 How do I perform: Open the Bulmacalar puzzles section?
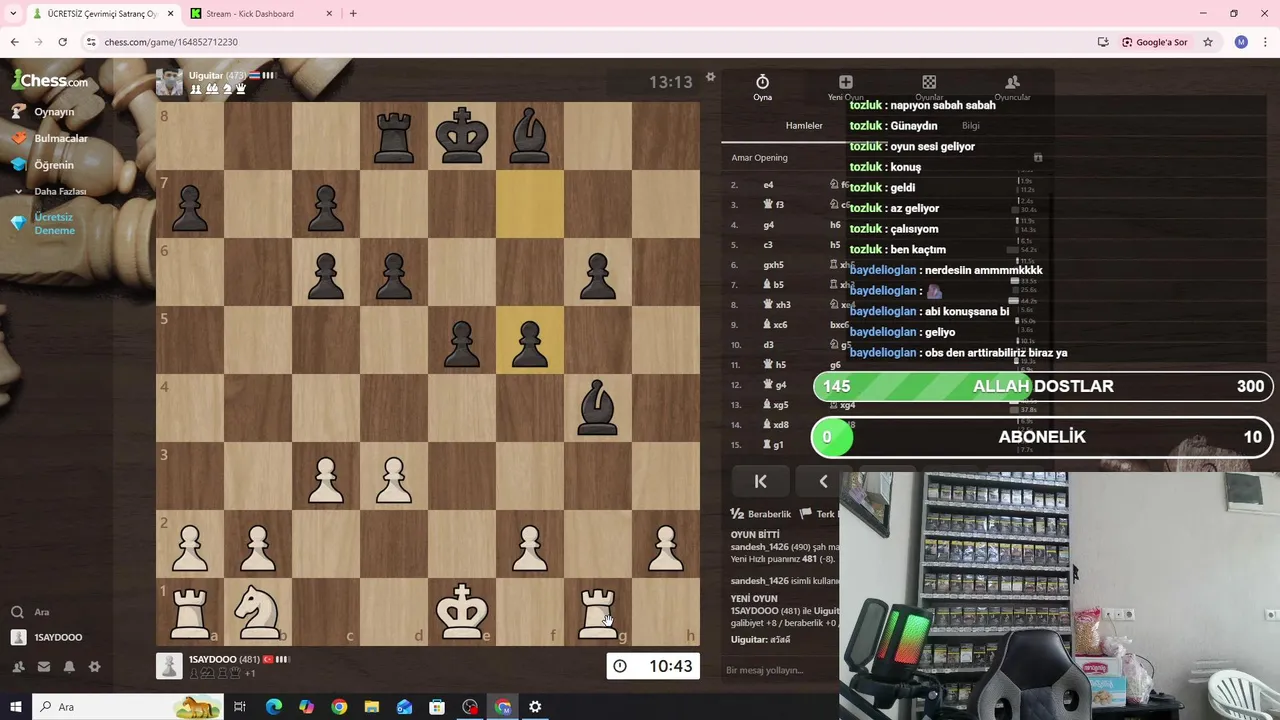[x=60, y=138]
